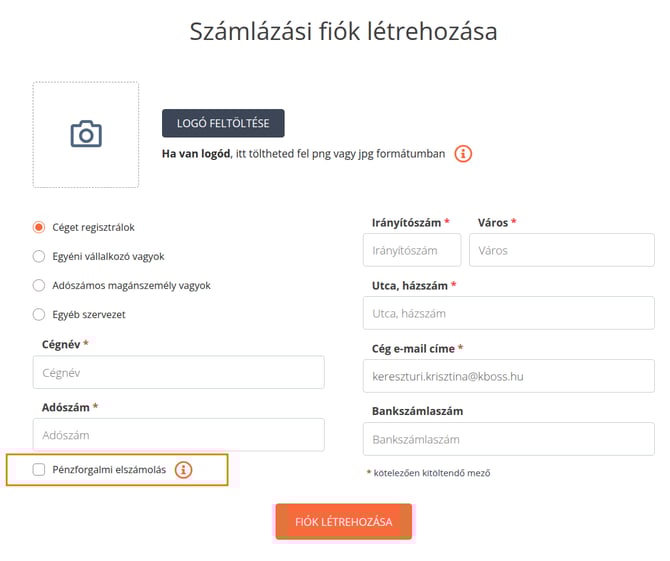The height and width of the screenshot is (561, 670).
Task: Click info icon next to logo upload hint
Action: coord(463,154)
